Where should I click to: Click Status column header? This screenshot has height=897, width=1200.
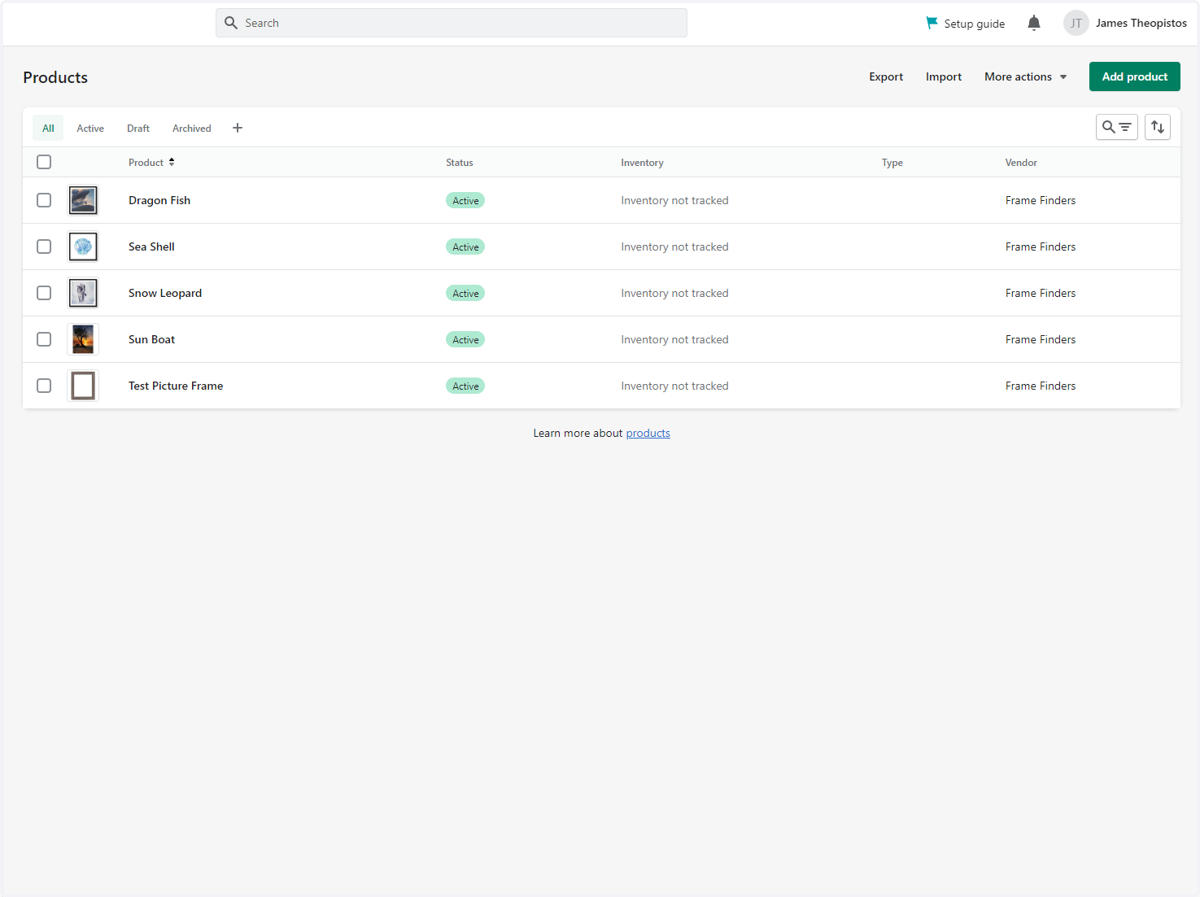[x=459, y=162]
